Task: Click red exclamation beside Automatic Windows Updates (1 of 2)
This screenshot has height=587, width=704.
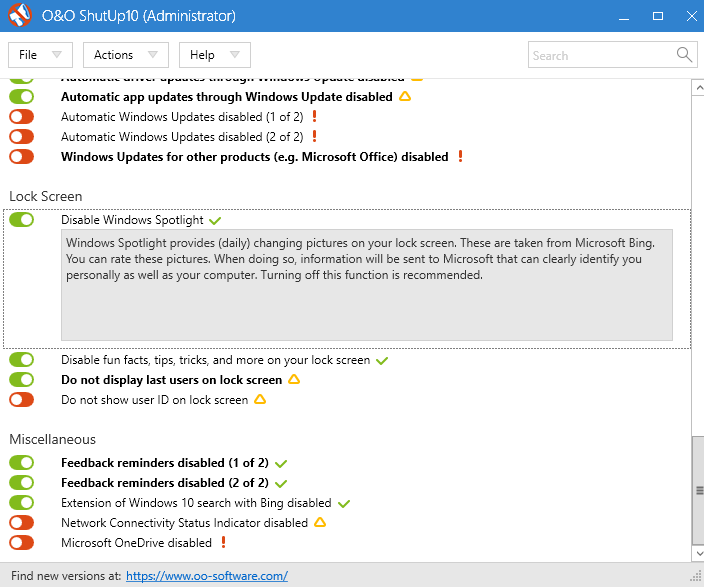Action: tap(314, 116)
